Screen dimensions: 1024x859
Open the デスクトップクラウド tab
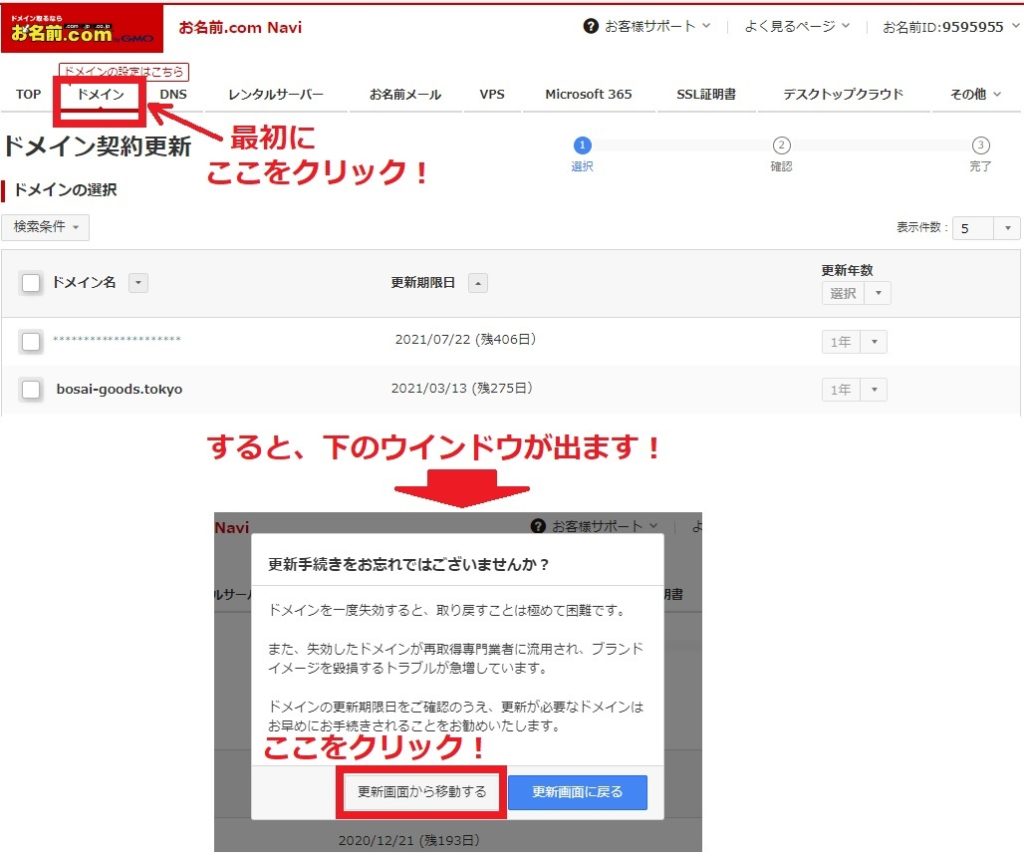pos(843,94)
